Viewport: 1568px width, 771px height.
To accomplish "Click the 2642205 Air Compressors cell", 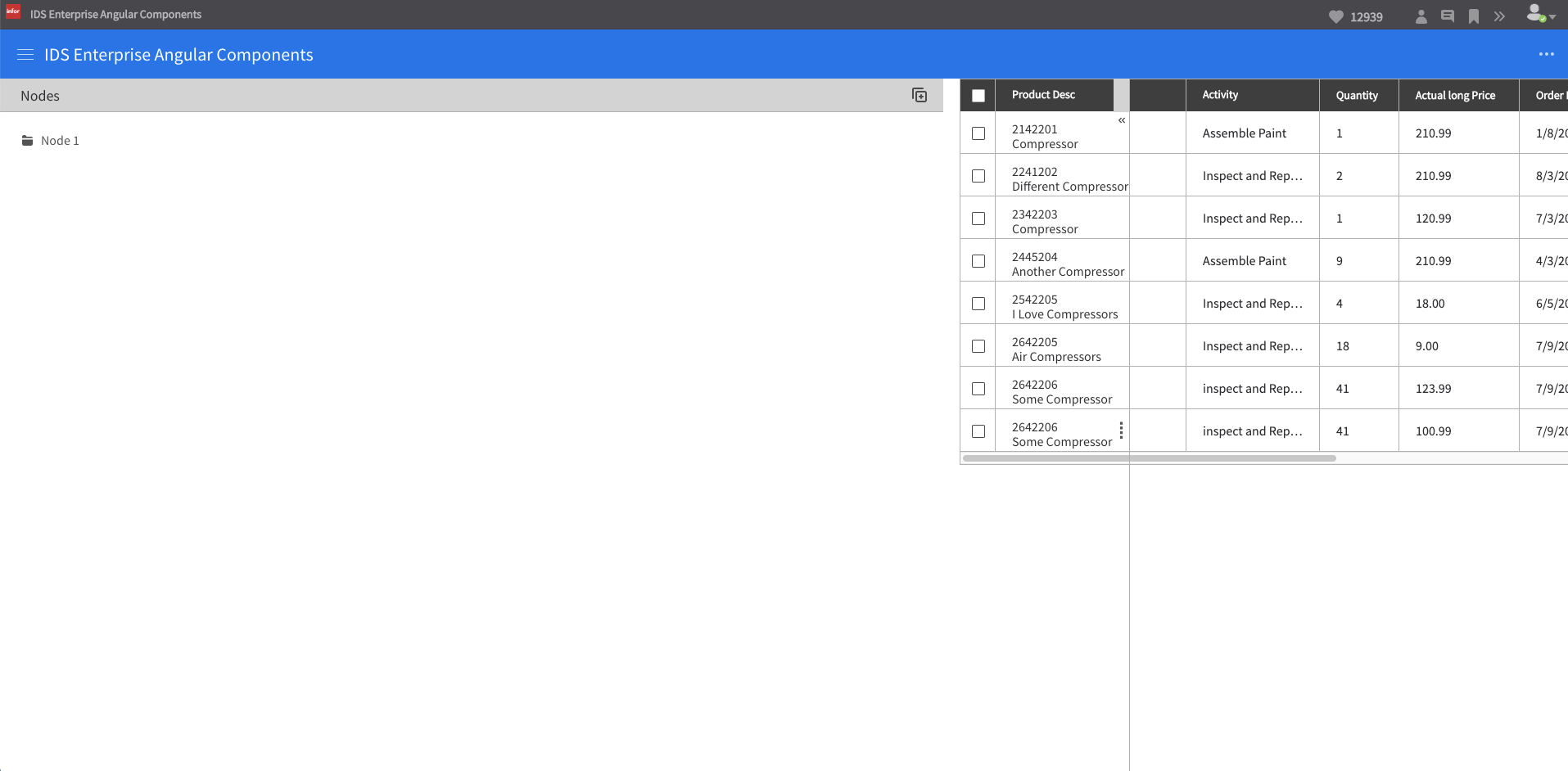I will pyautogui.click(x=1062, y=346).
